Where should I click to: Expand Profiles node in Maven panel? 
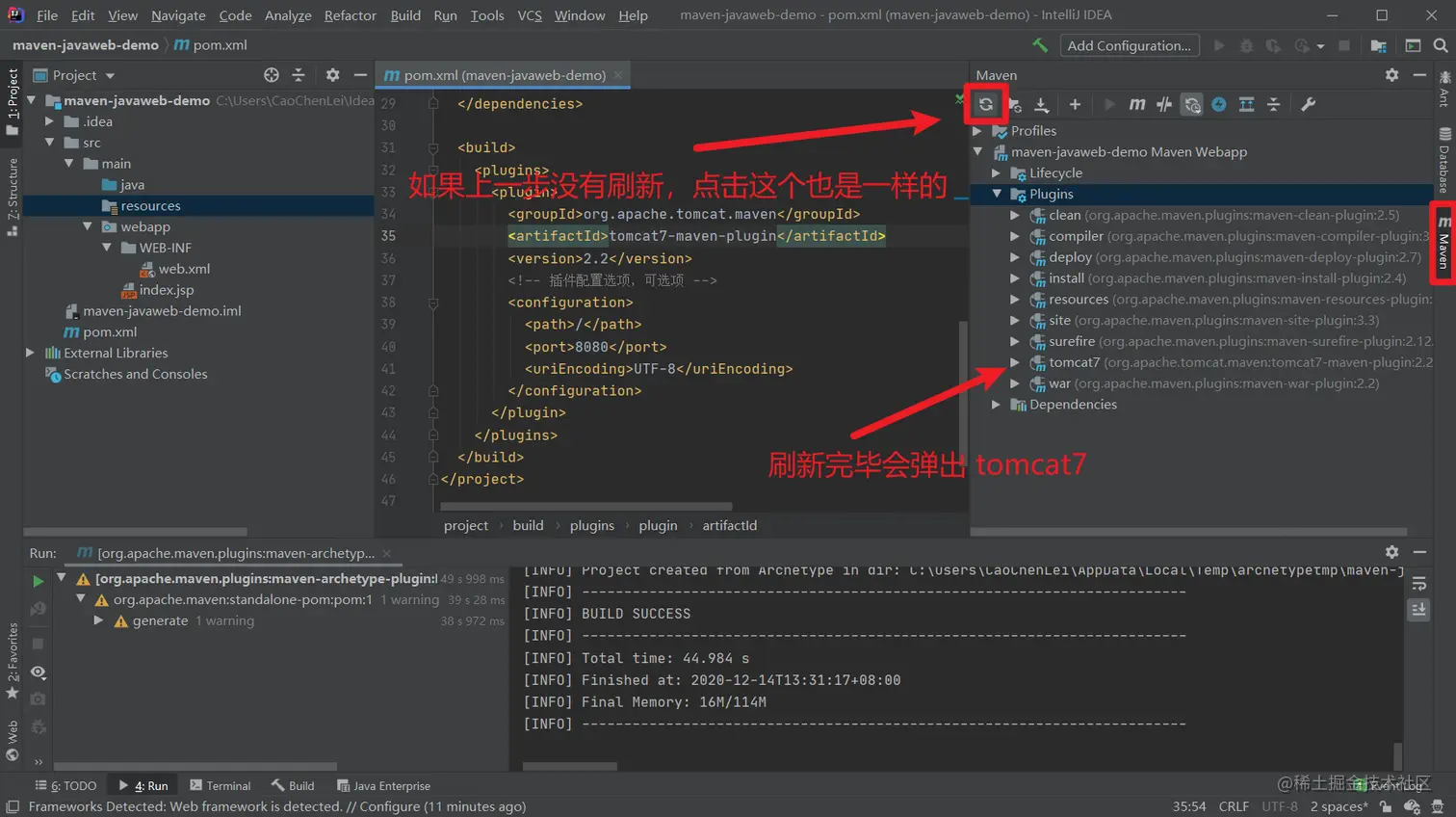[x=977, y=131]
